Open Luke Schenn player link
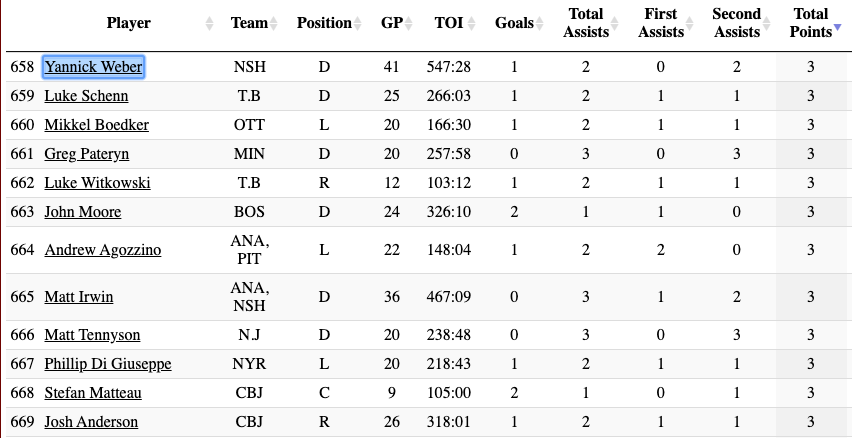The height and width of the screenshot is (438, 852). coord(86,96)
